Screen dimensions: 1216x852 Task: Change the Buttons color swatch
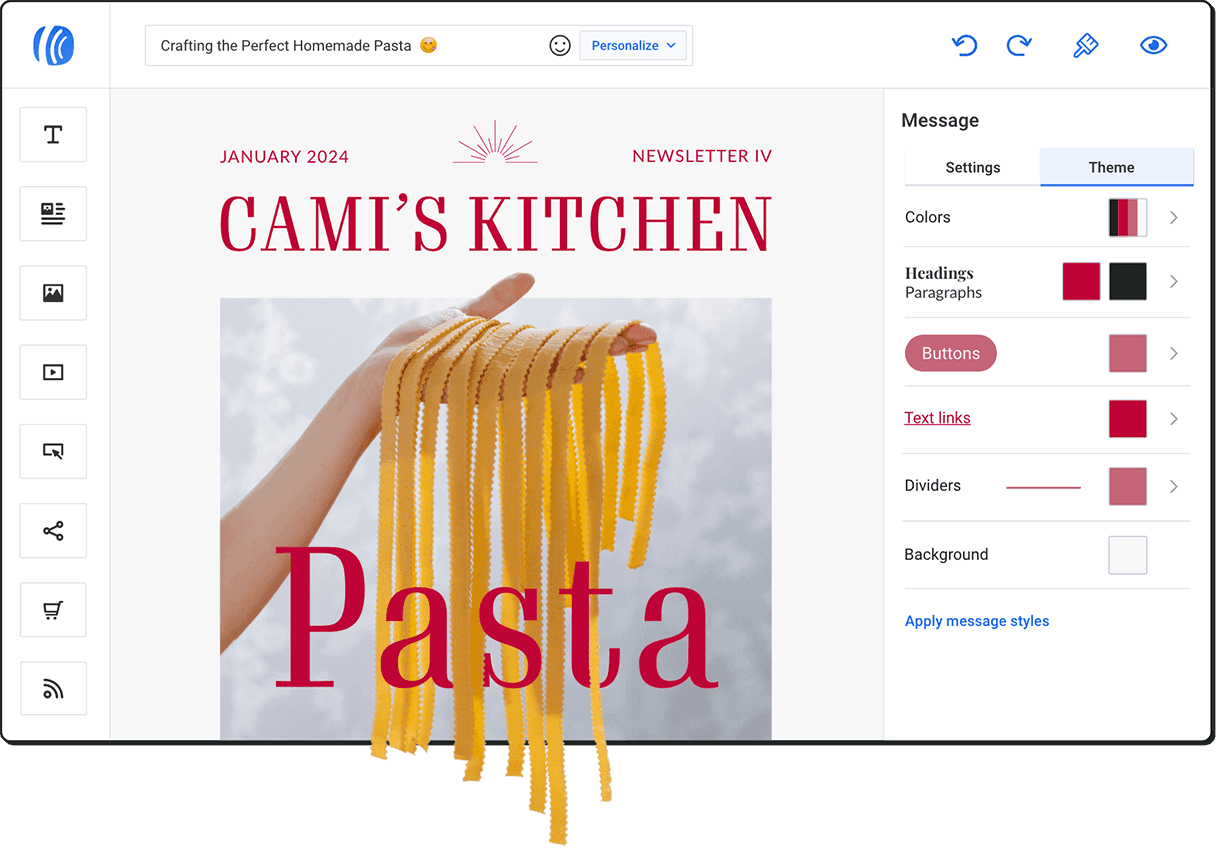pos(1128,353)
